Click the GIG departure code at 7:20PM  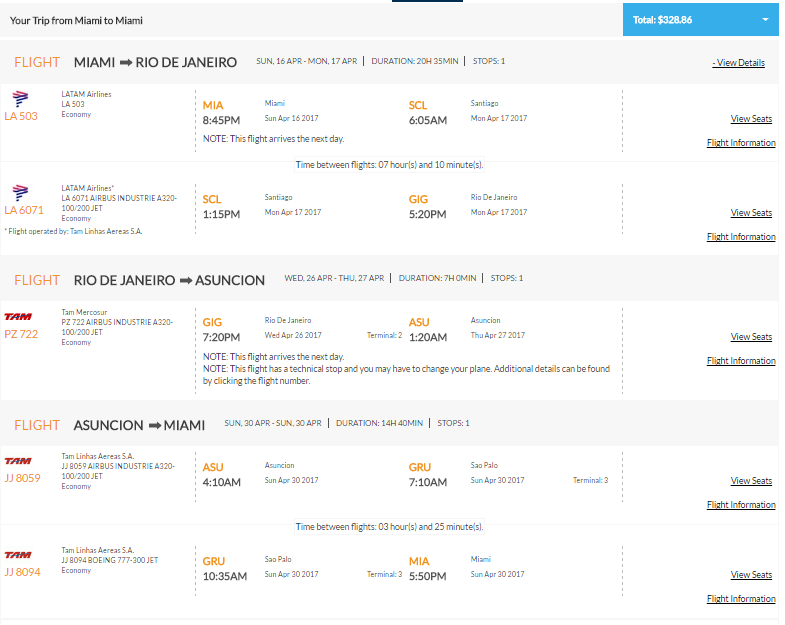pos(212,323)
